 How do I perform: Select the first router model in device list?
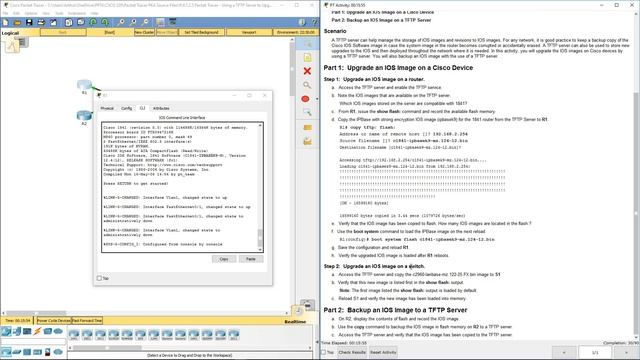coord(74,335)
